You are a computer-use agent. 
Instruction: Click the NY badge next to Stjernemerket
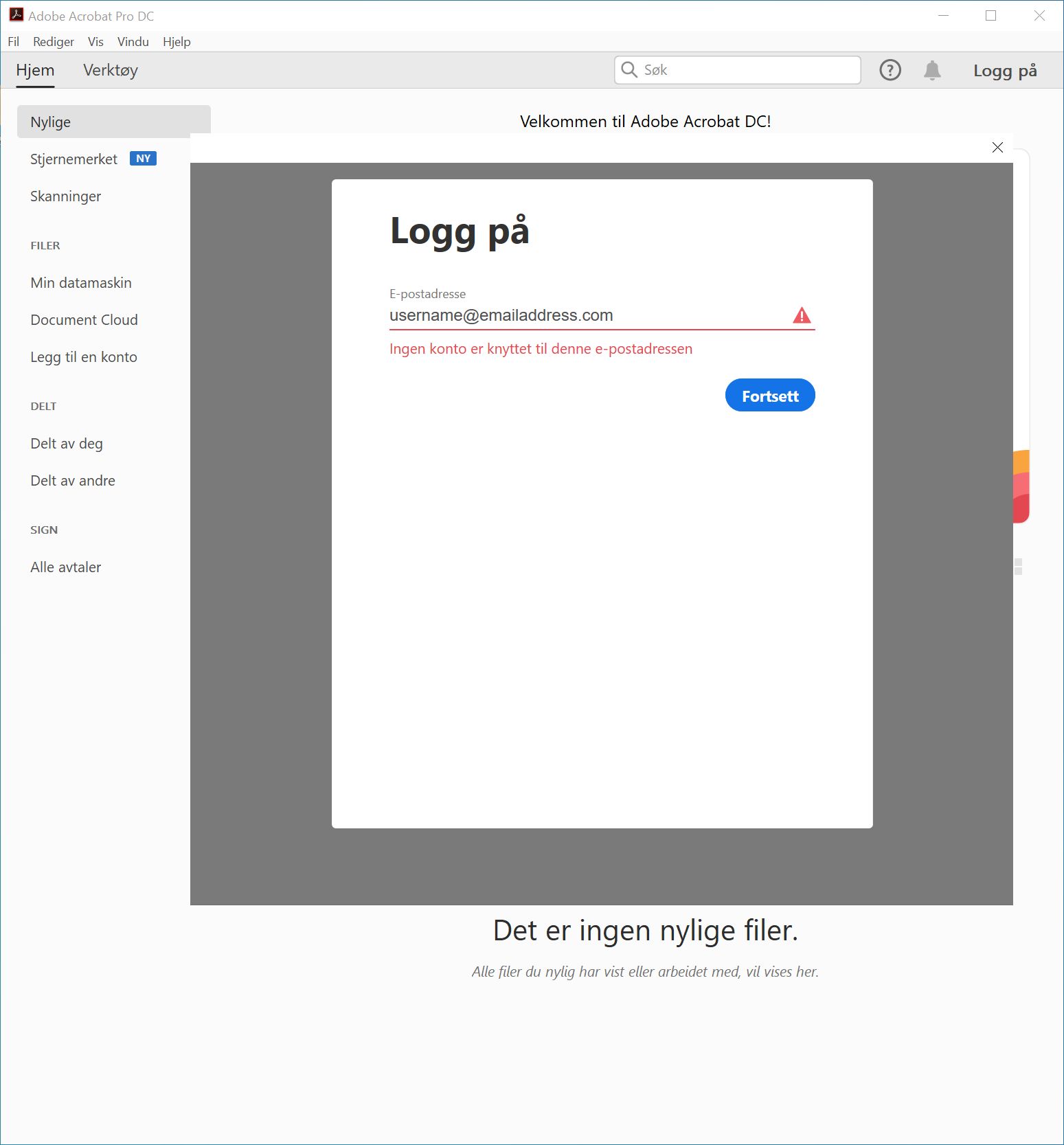pyautogui.click(x=143, y=159)
